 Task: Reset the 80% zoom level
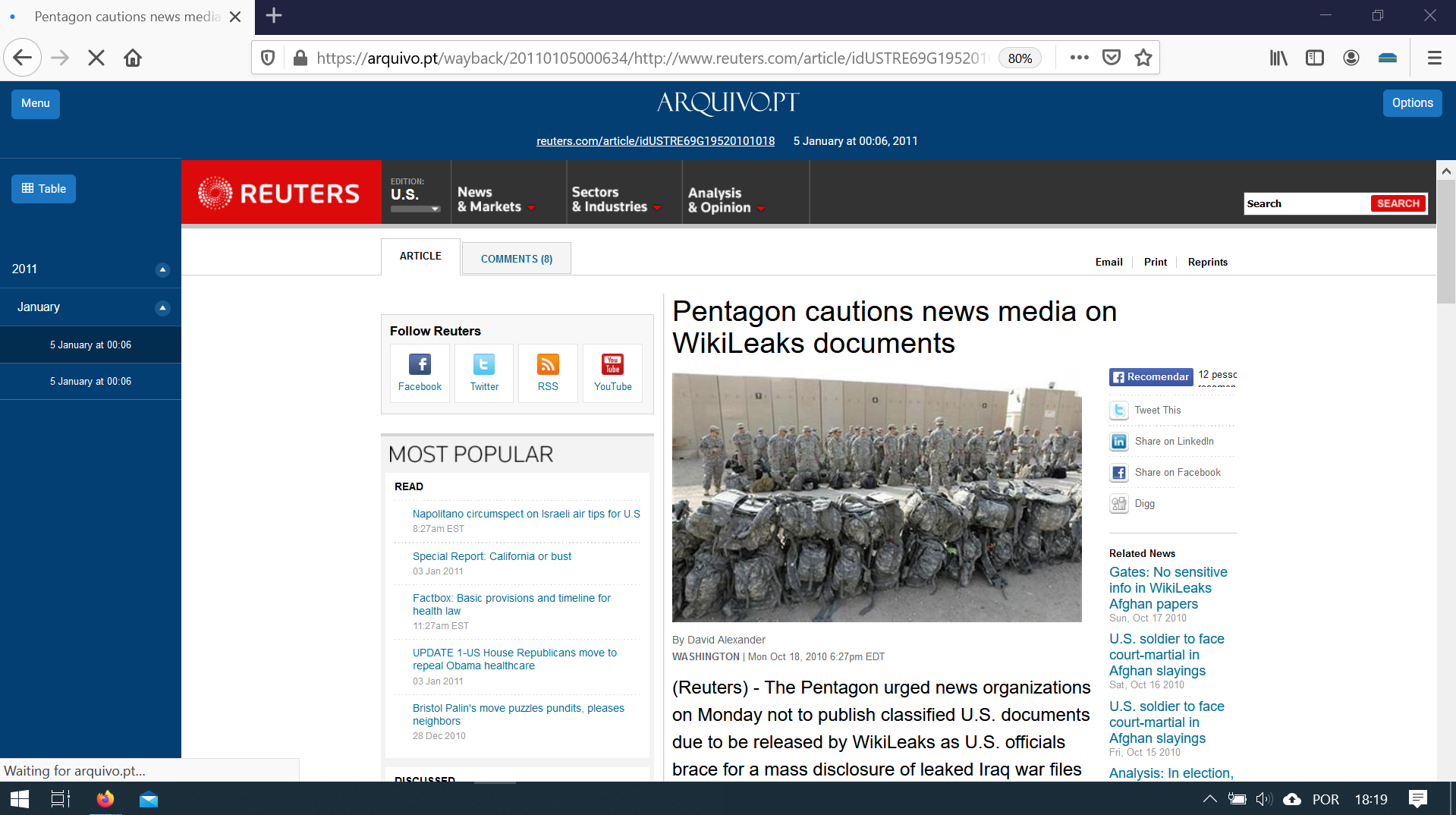point(1020,58)
